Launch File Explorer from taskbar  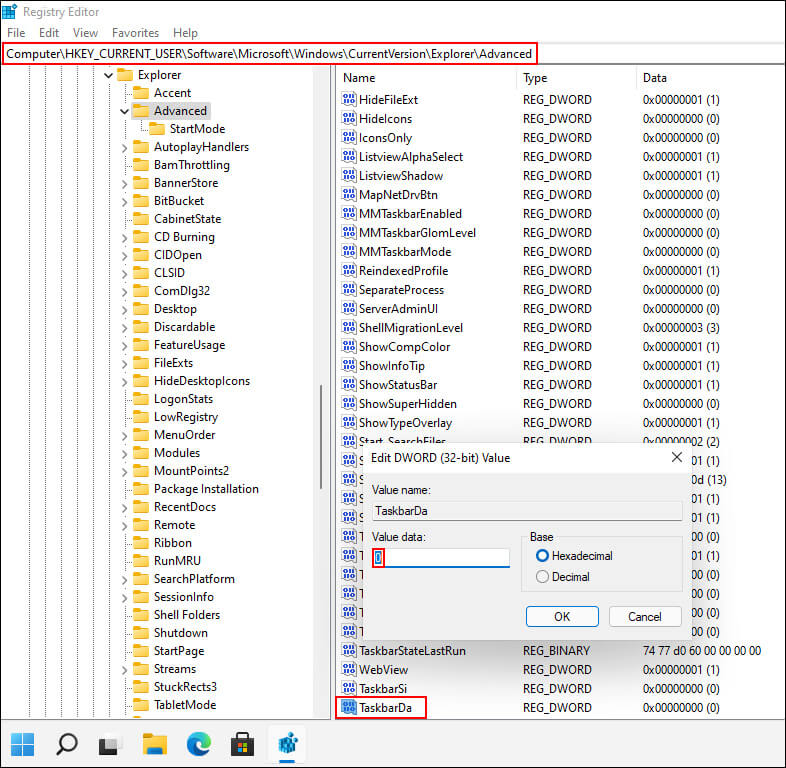pos(154,744)
